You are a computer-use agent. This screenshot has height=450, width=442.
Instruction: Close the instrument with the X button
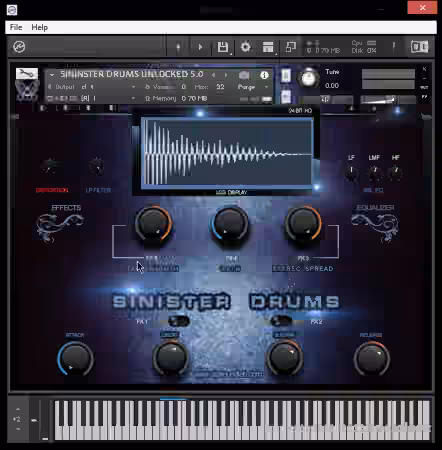point(424,69)
